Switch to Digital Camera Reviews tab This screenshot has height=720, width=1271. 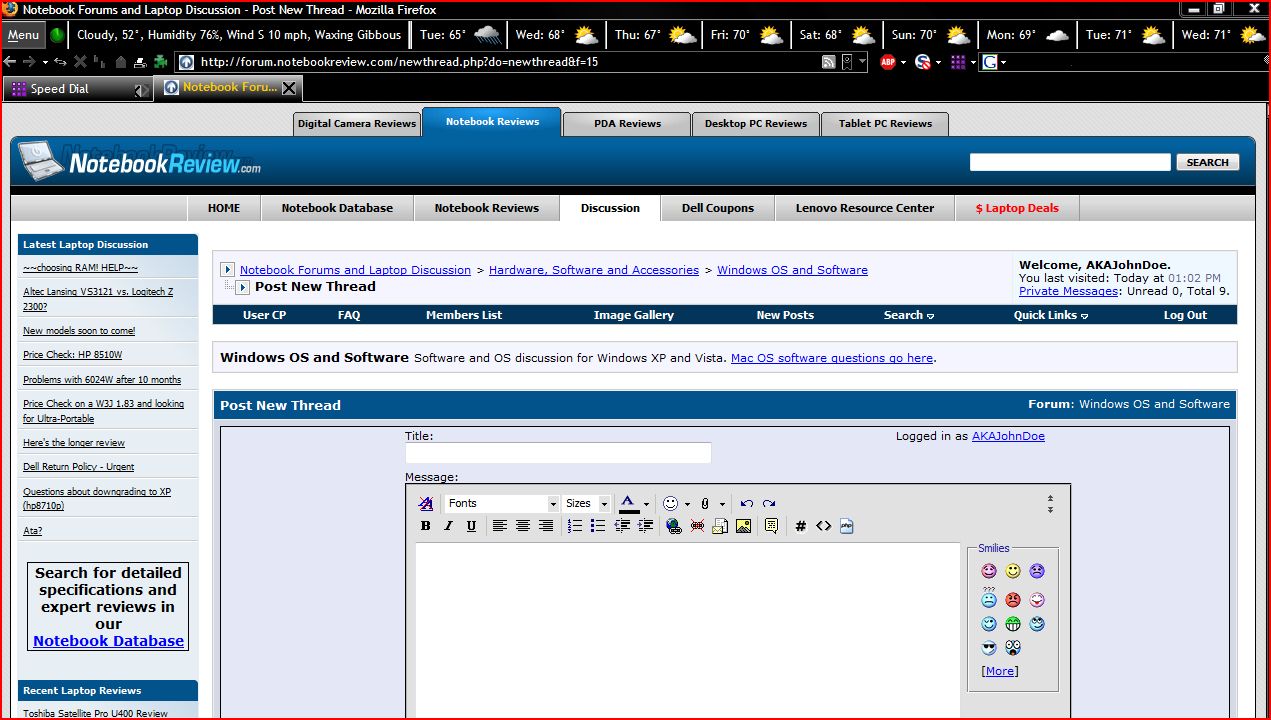point(356,124)
